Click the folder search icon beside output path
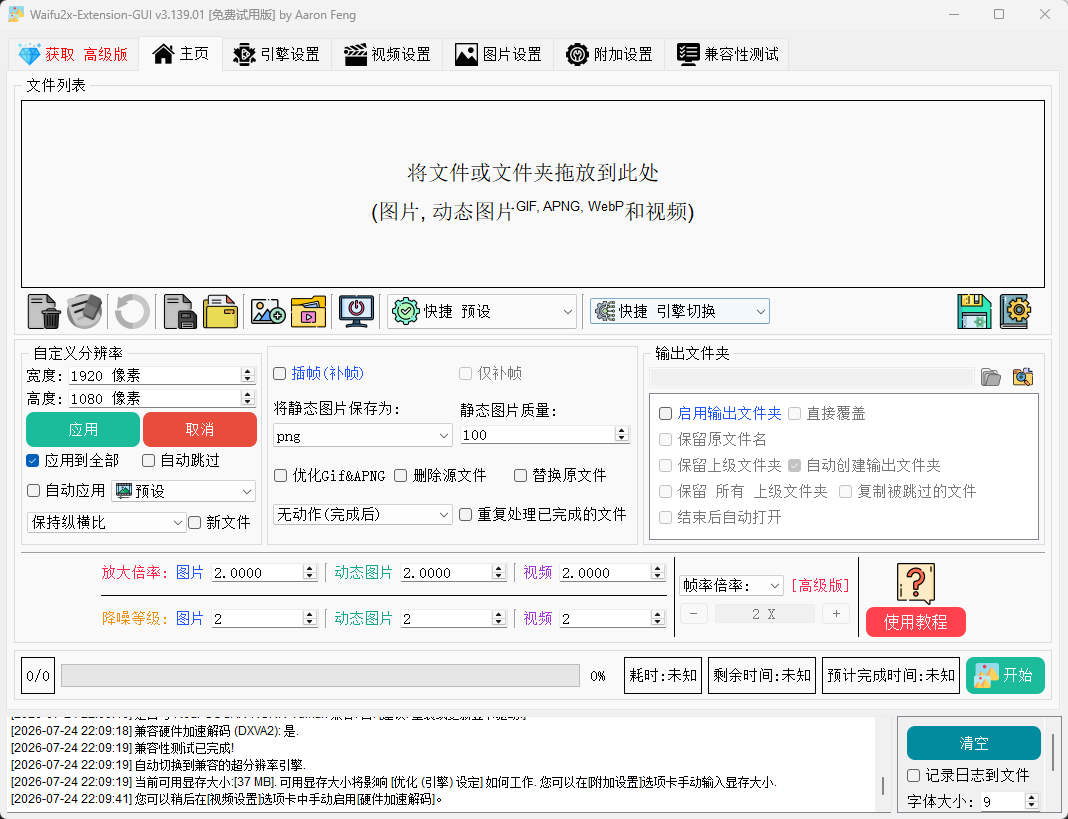The height and width of the screenshot is (819, 1068). pyautogui.click(x=1023, y=377)
